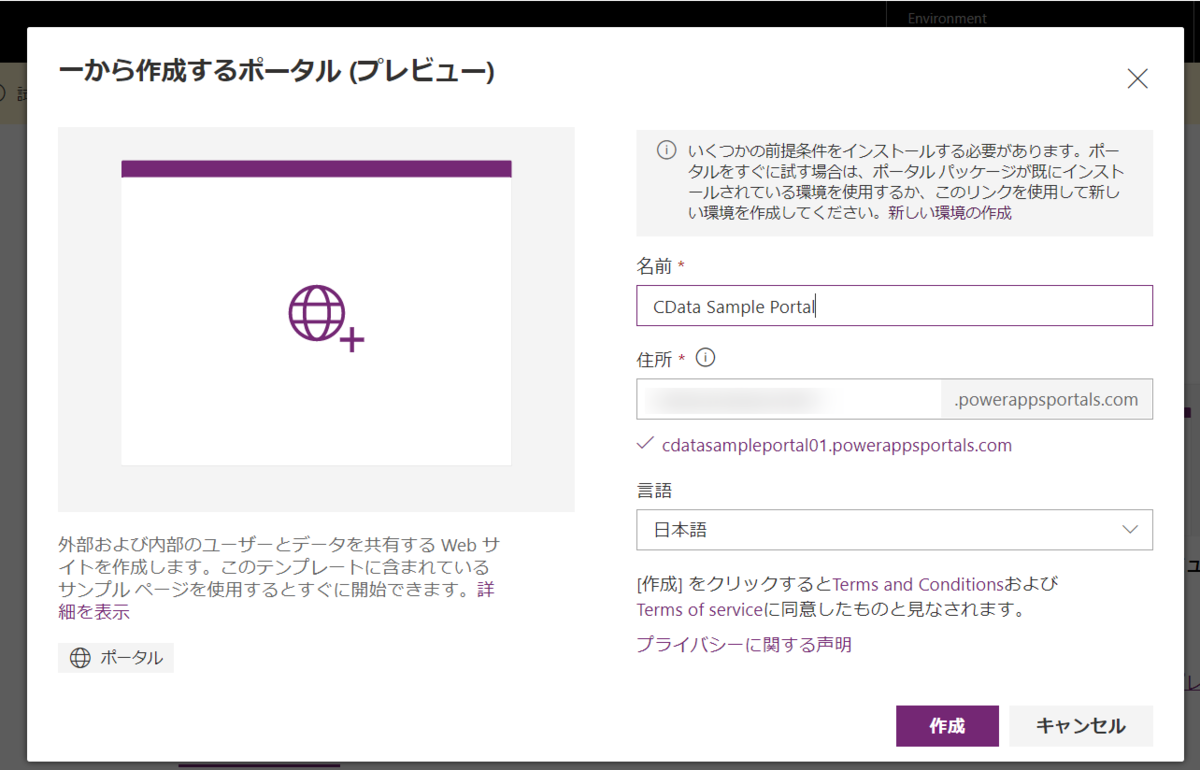1200x770 pixels.
Task: Open the 言語 dropdown showing 日本語
Action: [x=894, y=530]
